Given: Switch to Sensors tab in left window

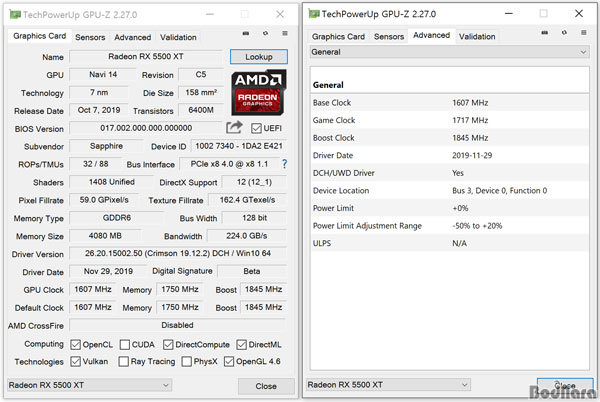Looking at the screenshot, I should (90, 37).
